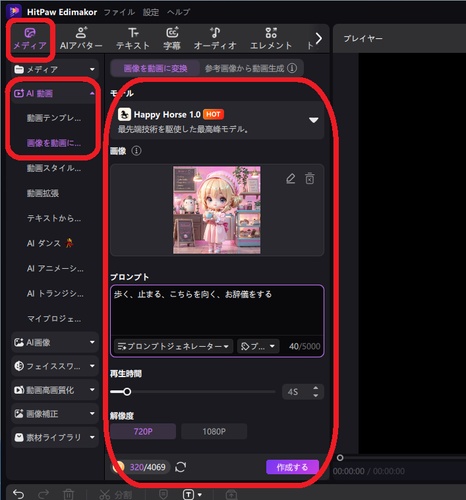466x500 pixels.
Task: Select AI アニメーシ... sidebar item
Action: (x=55, y=268)
